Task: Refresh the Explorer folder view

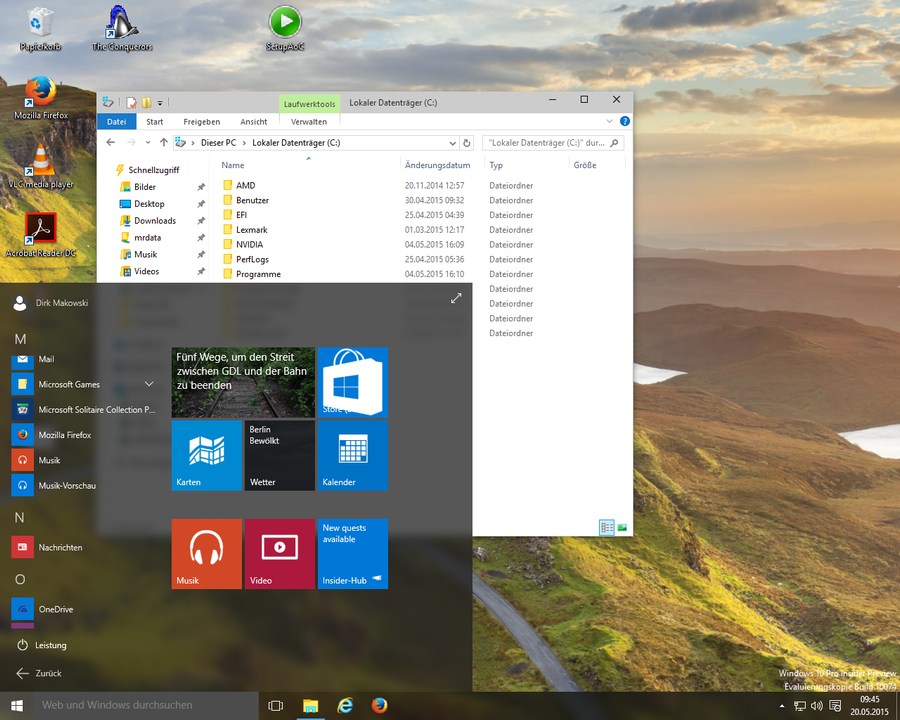Action: (x=467, y=143)
